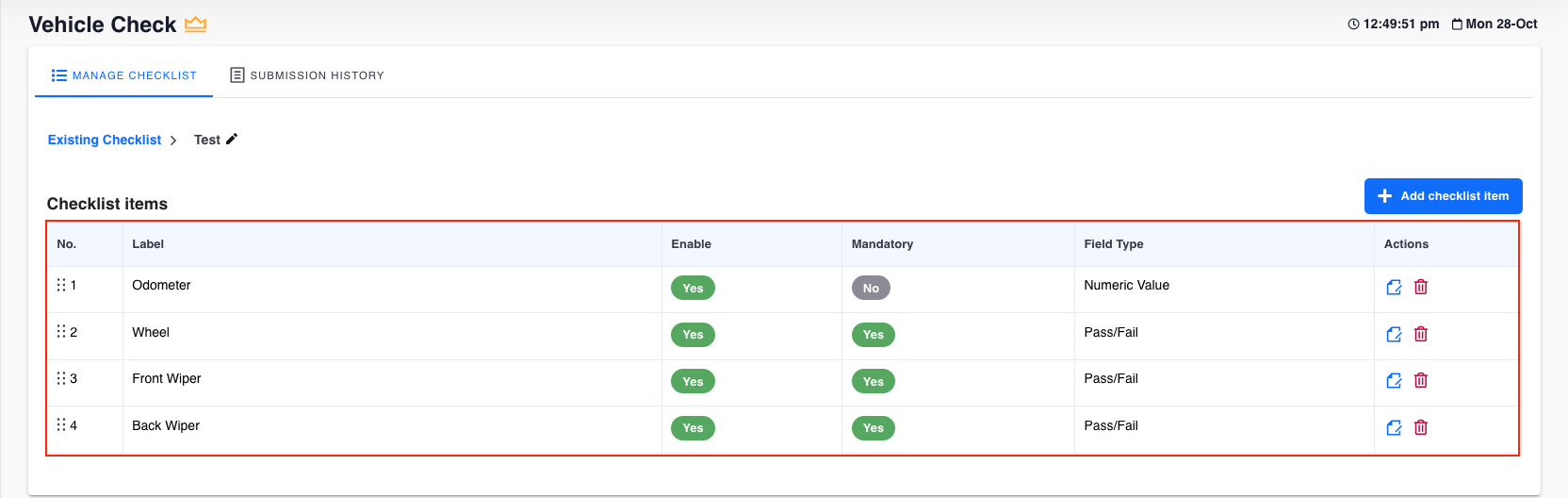Grab the drag handle for row 1

coord(61,285)
